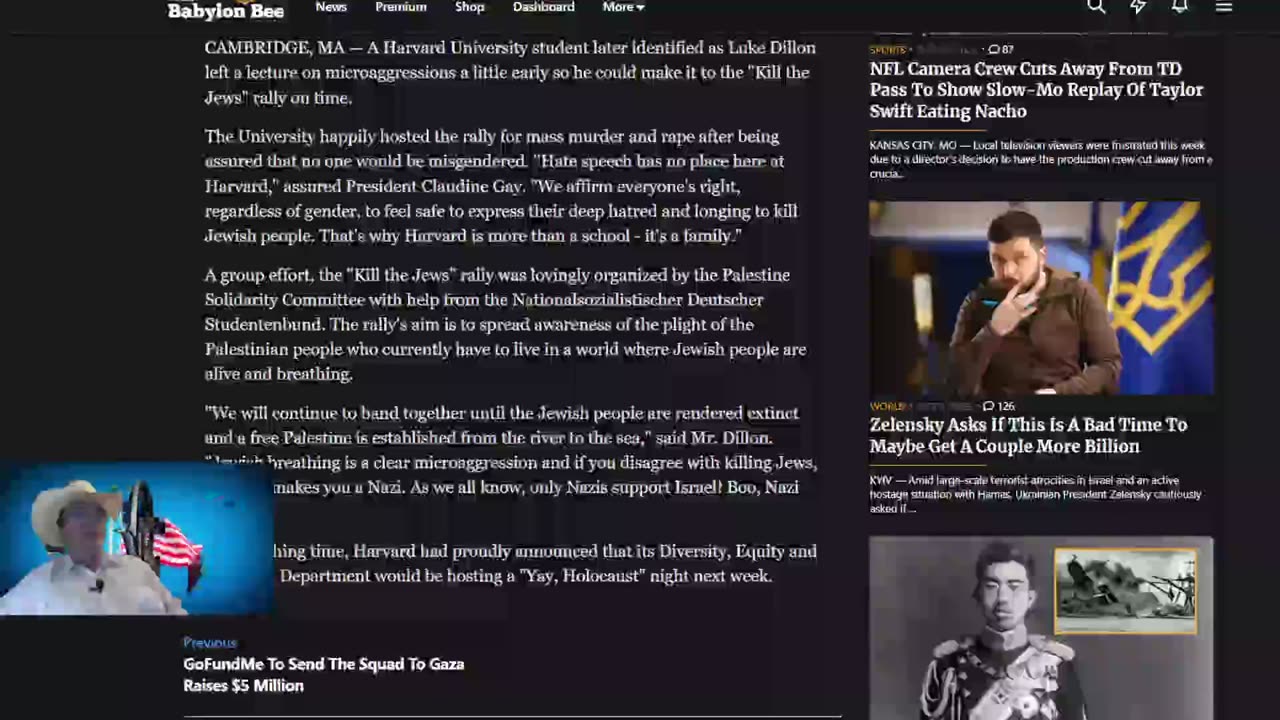Open the News menu item
1280x720 pixels.
331,7
